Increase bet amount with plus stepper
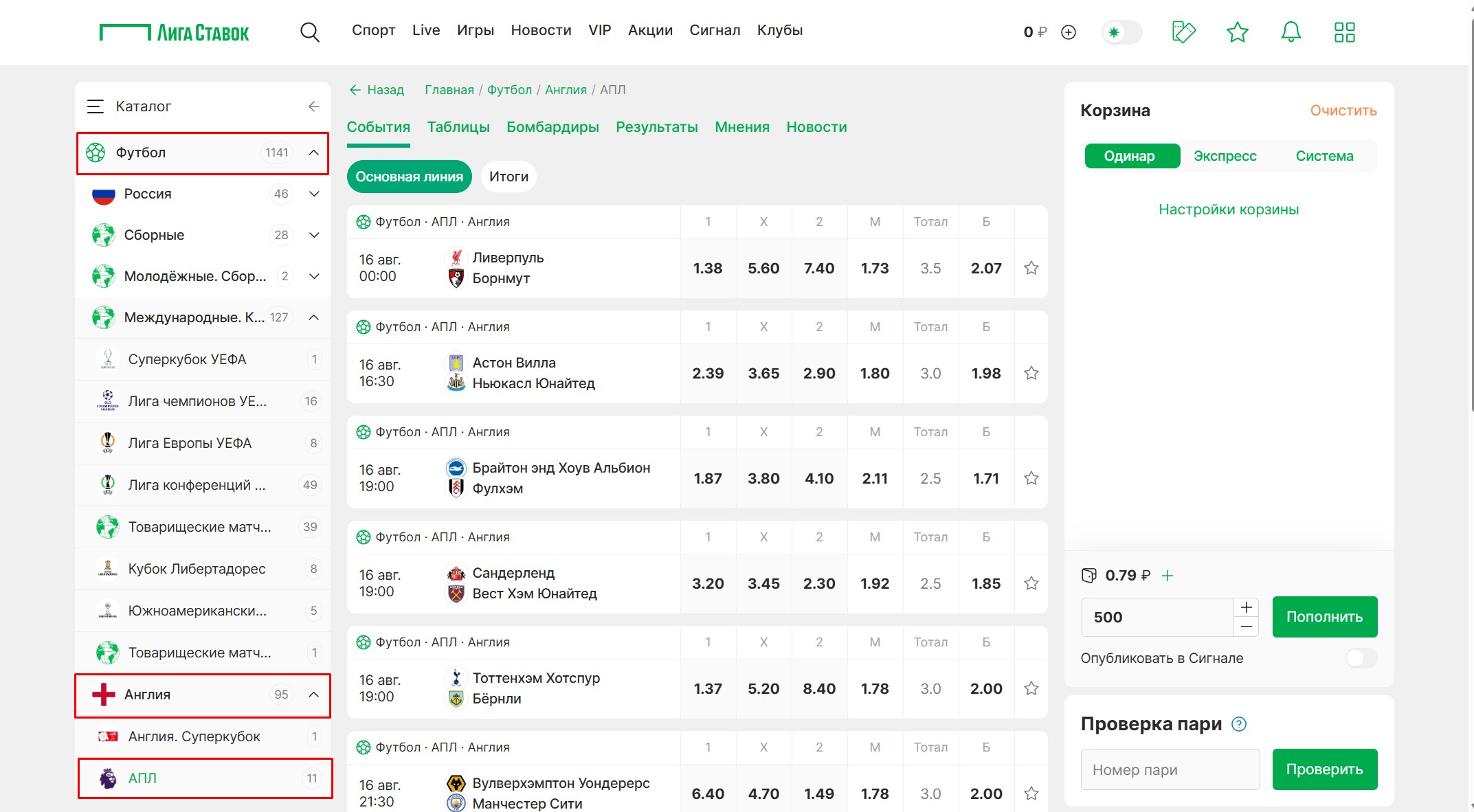 1246,607
